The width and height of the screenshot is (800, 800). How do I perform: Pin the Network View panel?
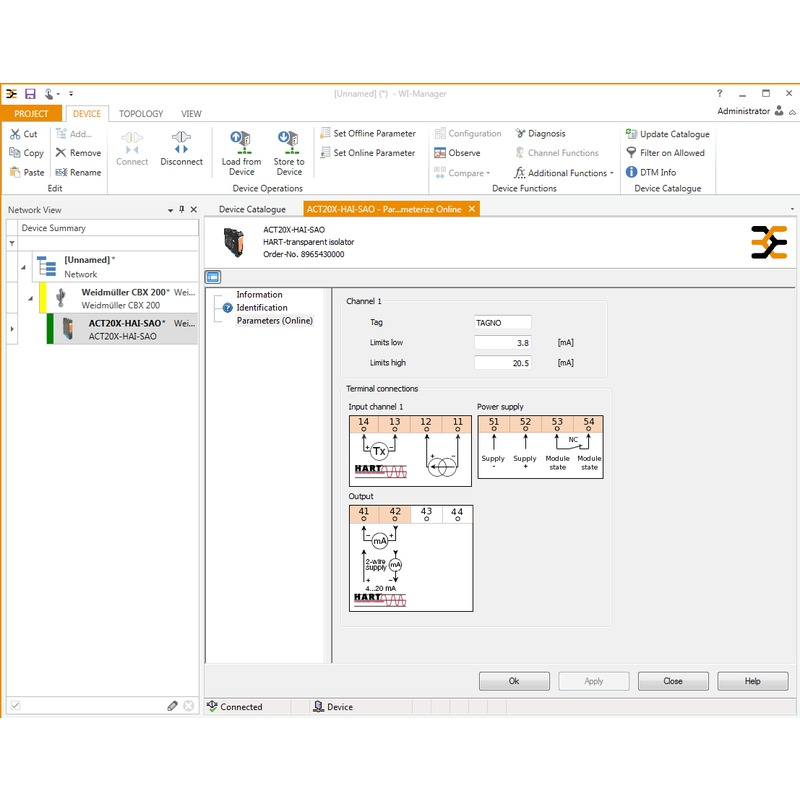tap(182, 209)
